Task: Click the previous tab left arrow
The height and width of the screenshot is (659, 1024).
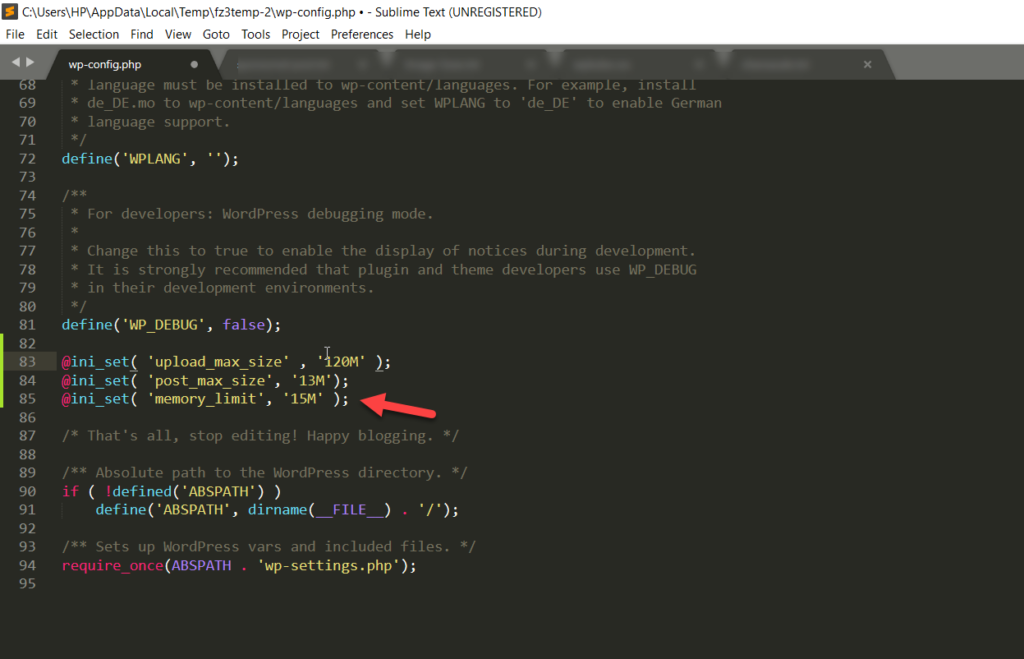Action: [x=16, y=62]
